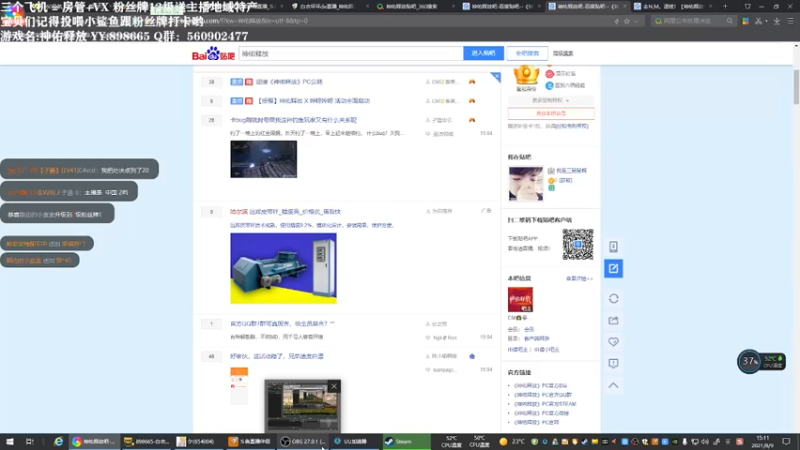Click the 高级搜索 link
The width and height of the screenshot is (800, 450).
(563, 54)
